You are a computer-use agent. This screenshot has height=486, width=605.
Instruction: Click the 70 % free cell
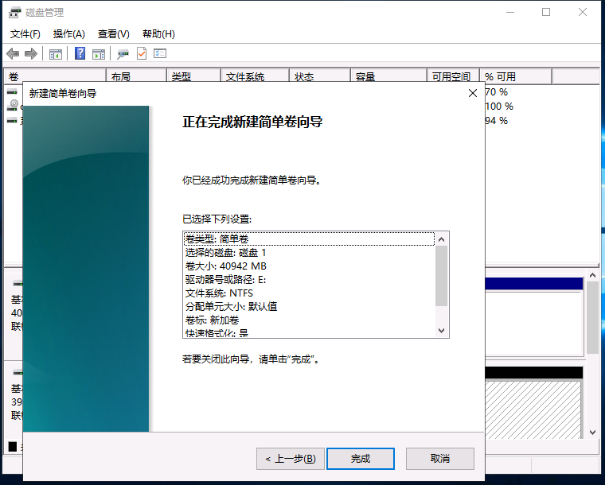pos(497,92)
